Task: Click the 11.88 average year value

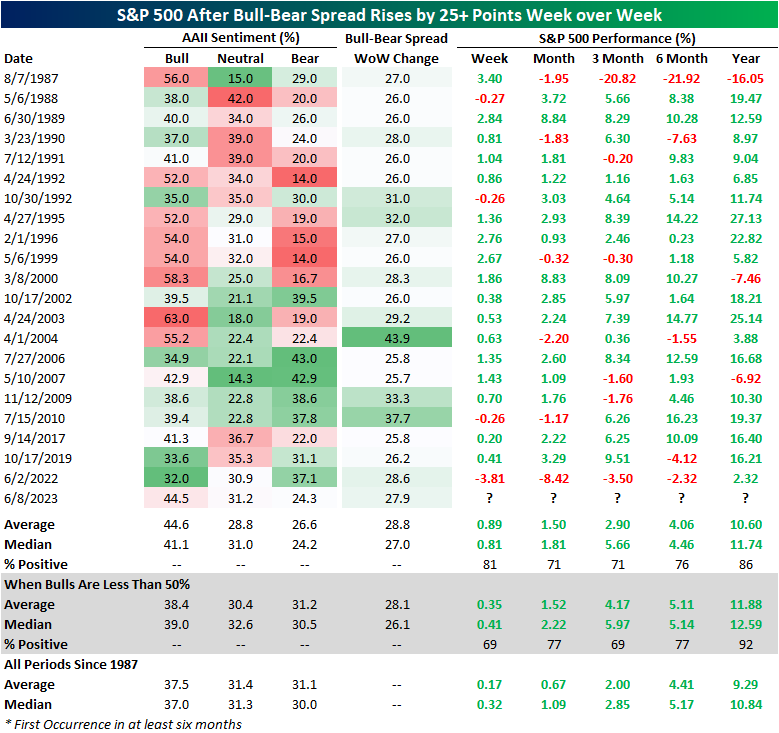Action: pos(745,605)
